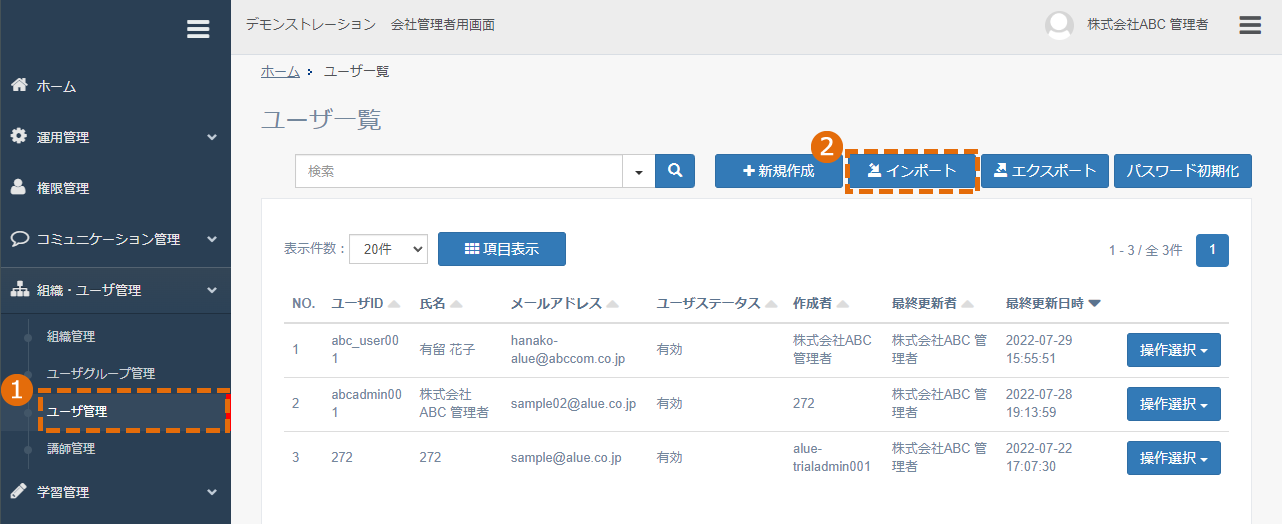Click the インポート button

point(911,171)
